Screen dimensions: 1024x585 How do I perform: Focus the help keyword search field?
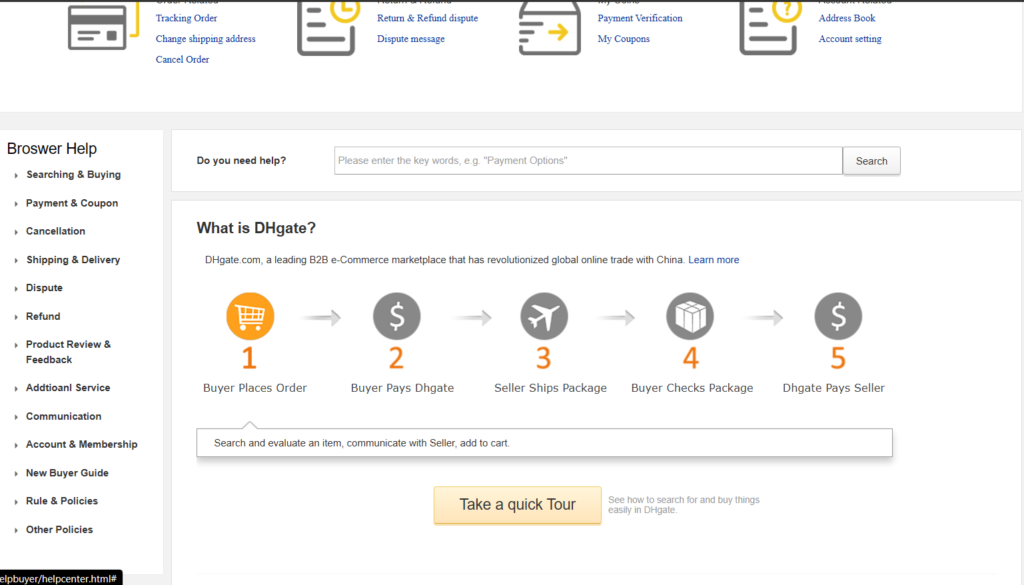[588, 161]
